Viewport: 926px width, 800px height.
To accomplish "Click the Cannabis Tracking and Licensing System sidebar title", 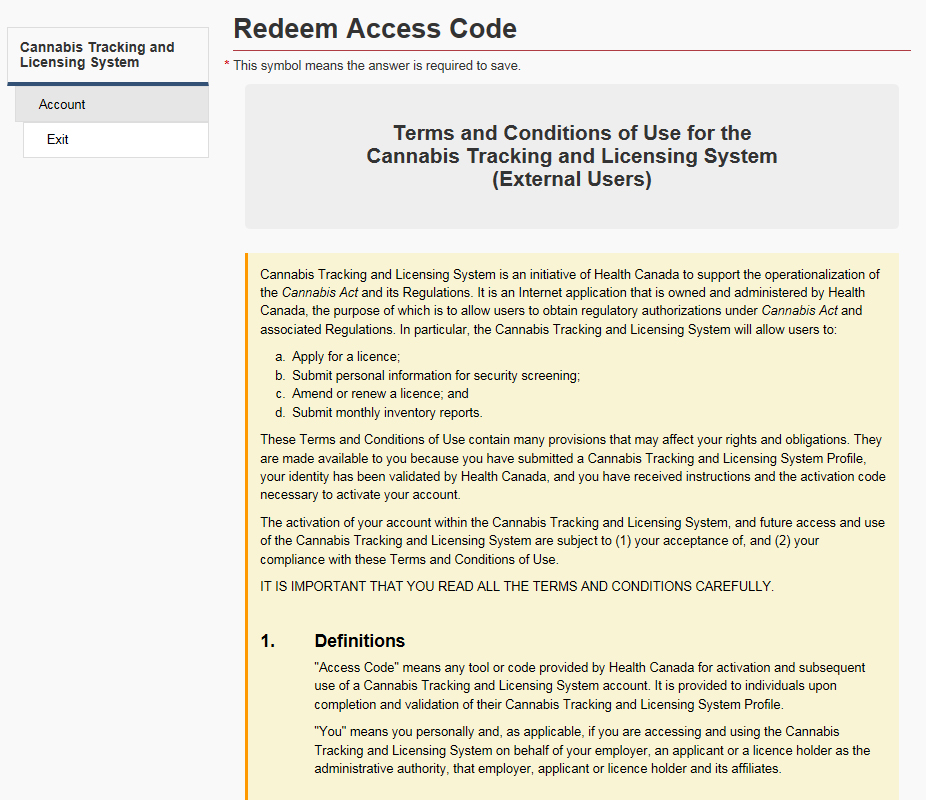I will [x=97, y=55].
